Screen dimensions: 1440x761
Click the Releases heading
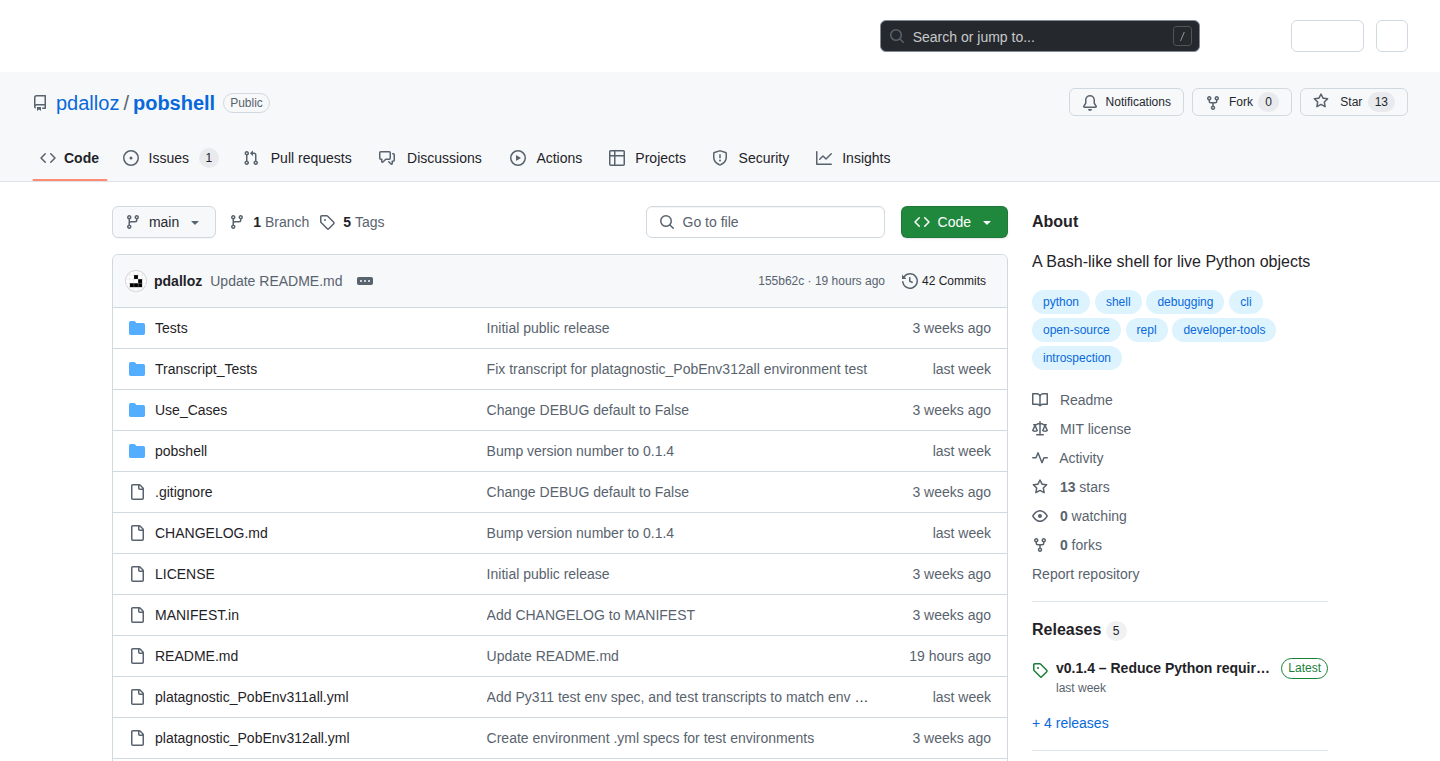(1066, 629)
